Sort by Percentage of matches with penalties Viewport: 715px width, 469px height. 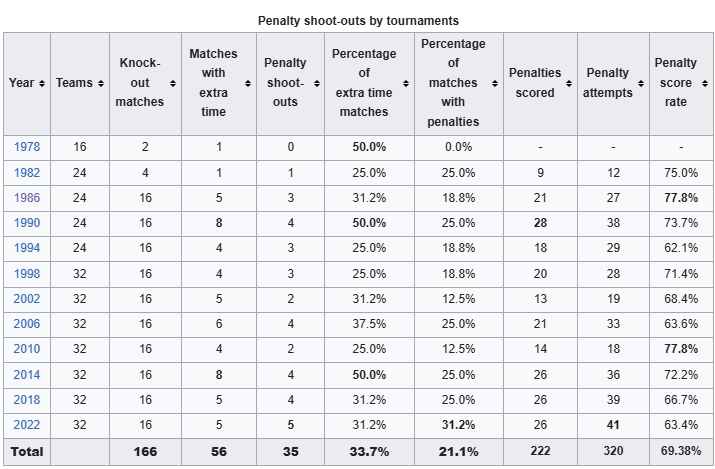point(495,83)
